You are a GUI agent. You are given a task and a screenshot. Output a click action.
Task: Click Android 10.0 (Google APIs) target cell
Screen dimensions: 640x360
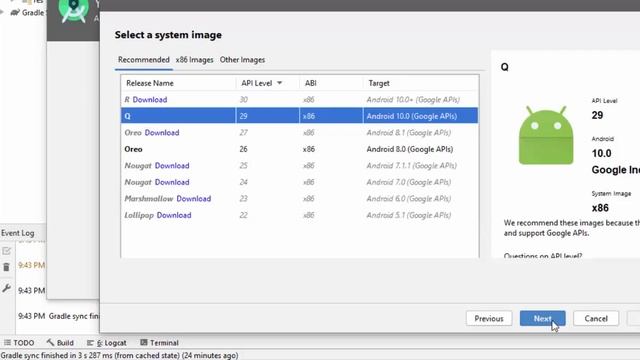[x=411, y=116]
